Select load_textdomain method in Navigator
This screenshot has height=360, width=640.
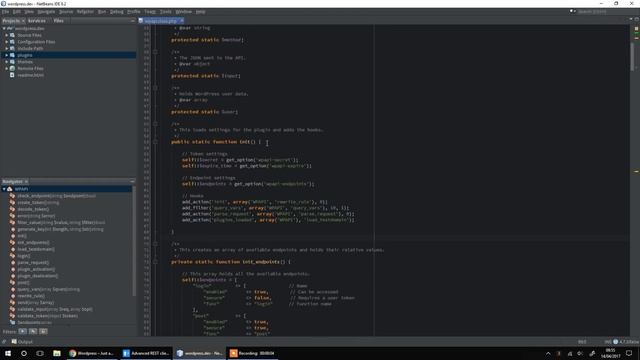tap(36, 249)
